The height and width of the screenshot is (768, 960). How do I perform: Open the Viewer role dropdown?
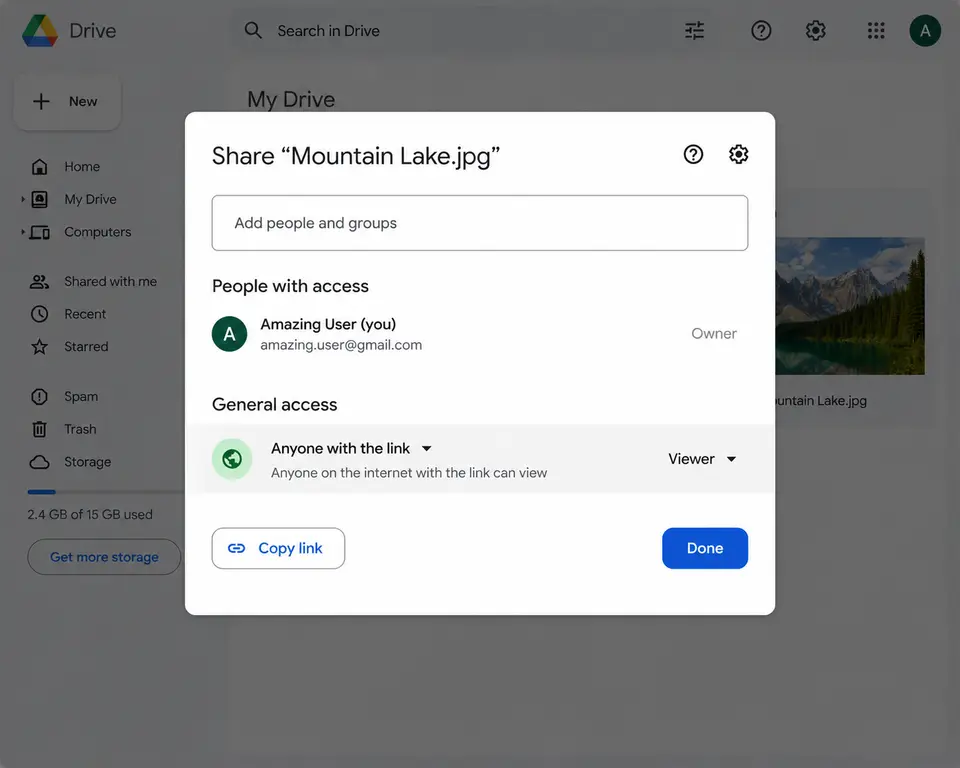click(x=702, y=459)
